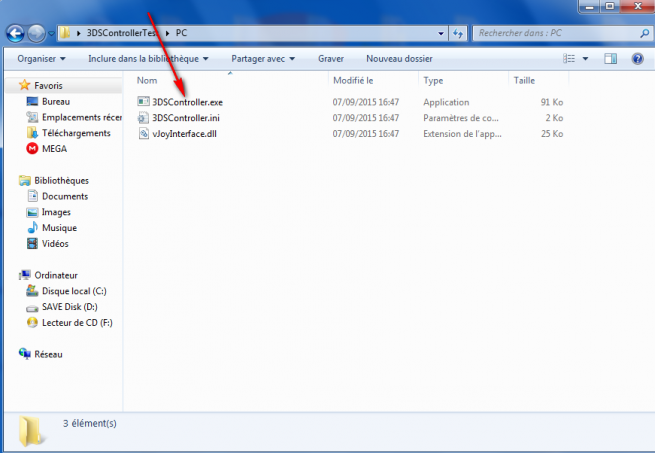Open Téléchargements in the sidebar
Screen dimensions: 655x453
pyautogui.click(x=76, y=133)
